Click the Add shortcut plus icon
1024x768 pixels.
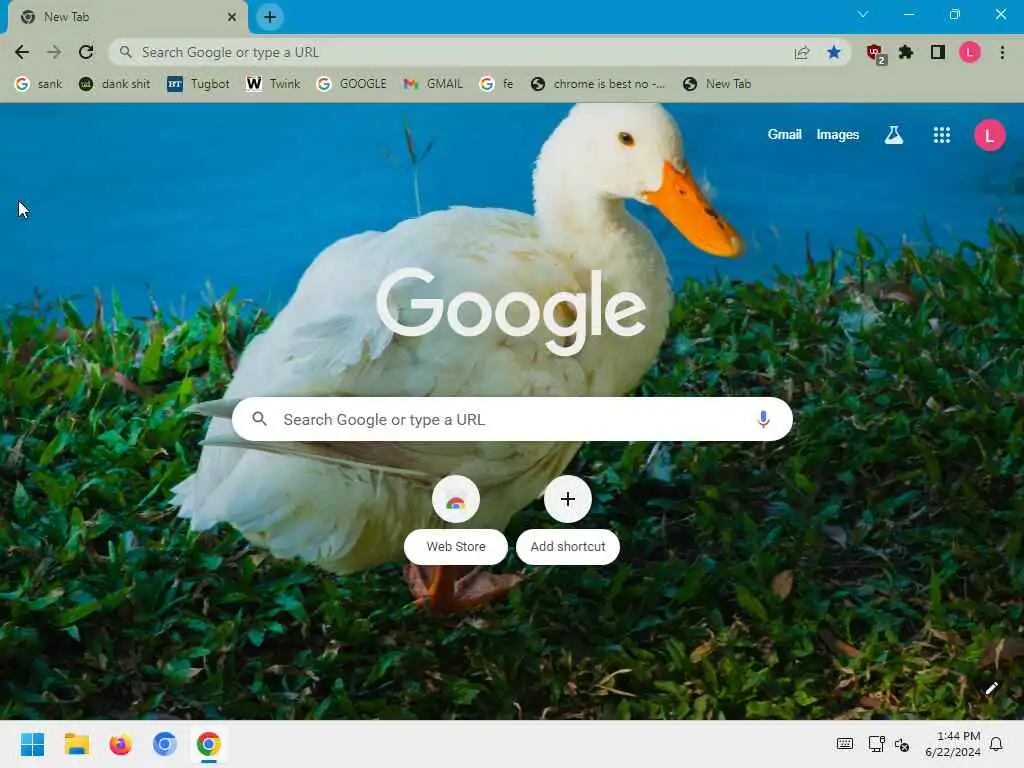click(x=568, y=500)
